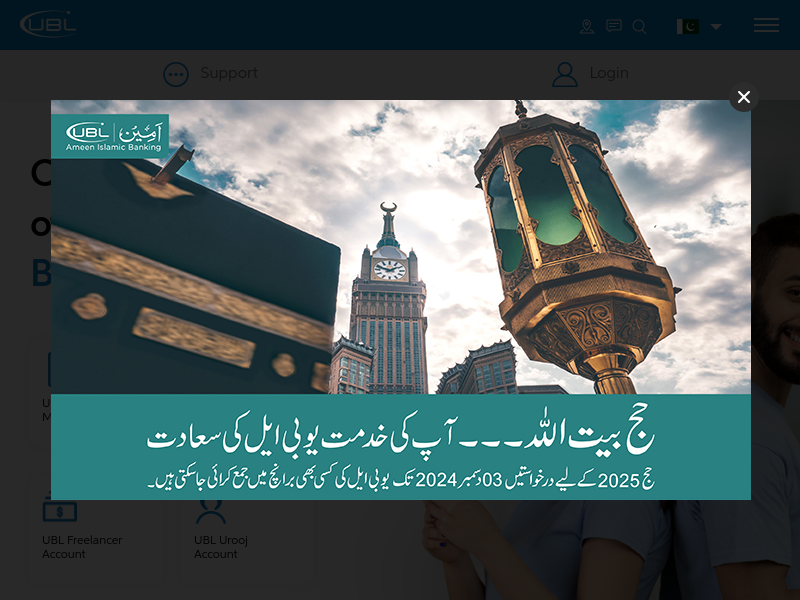
Task: Click the chat message icon in header
Action: [x=614, y=26]
